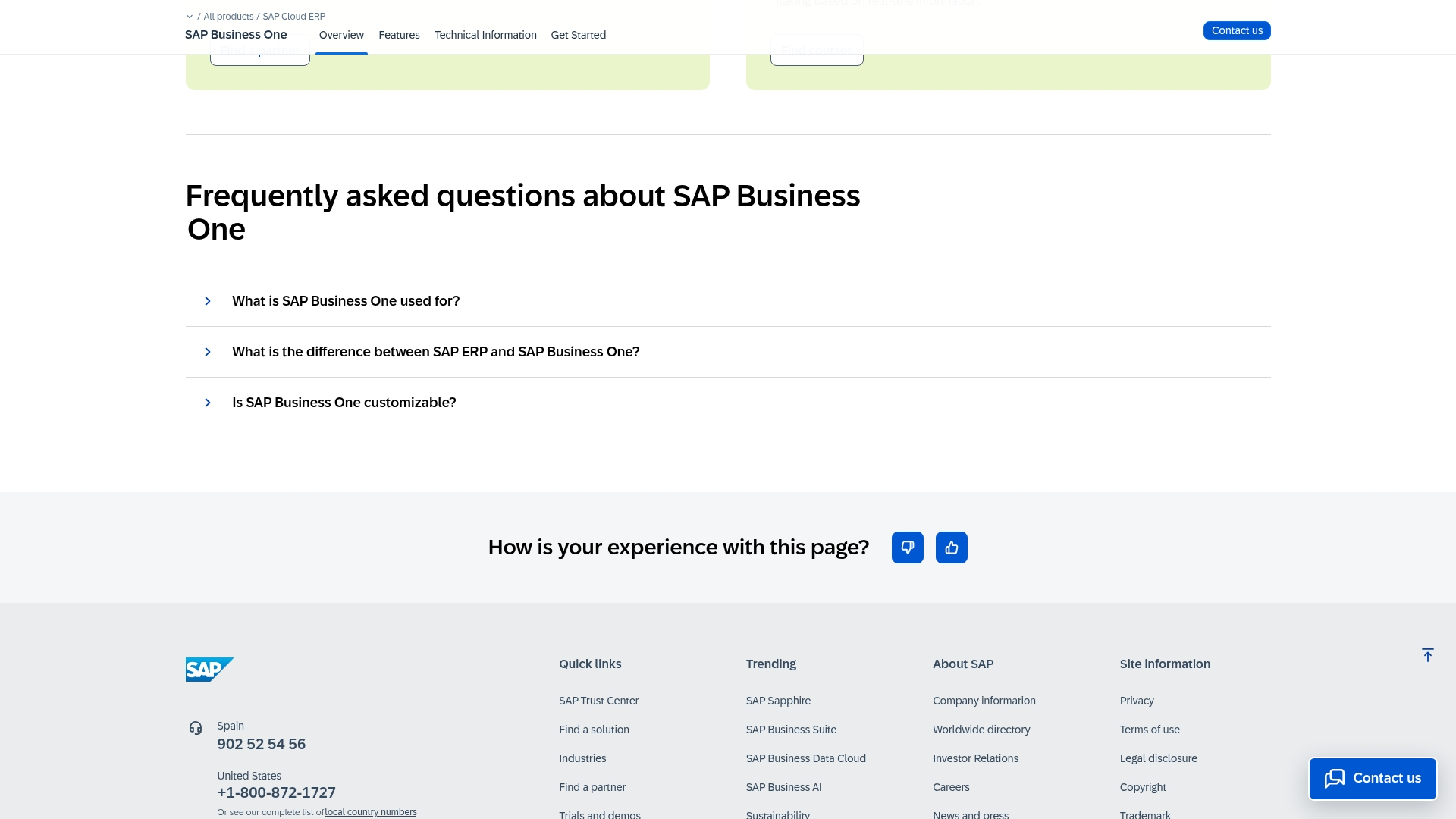The image size is (1456, 819).
Task: Open the floating Contact us chat button
Action: (x=1373, y=778)
